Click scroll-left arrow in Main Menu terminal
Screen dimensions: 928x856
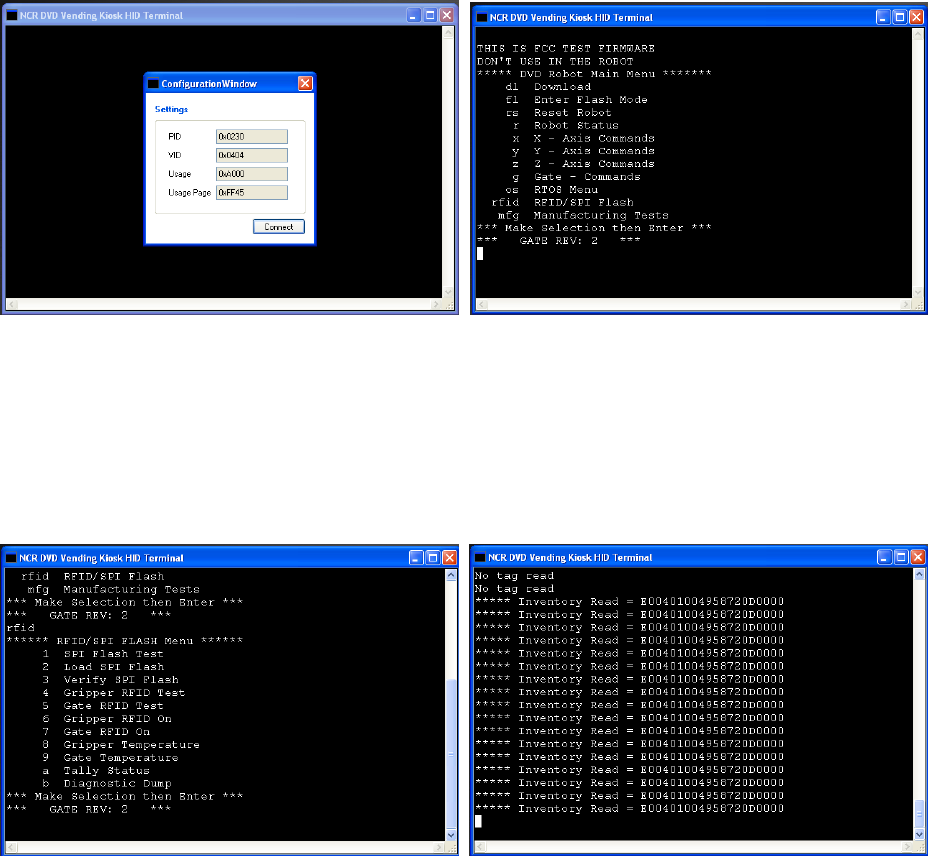[x=482, y=304]
